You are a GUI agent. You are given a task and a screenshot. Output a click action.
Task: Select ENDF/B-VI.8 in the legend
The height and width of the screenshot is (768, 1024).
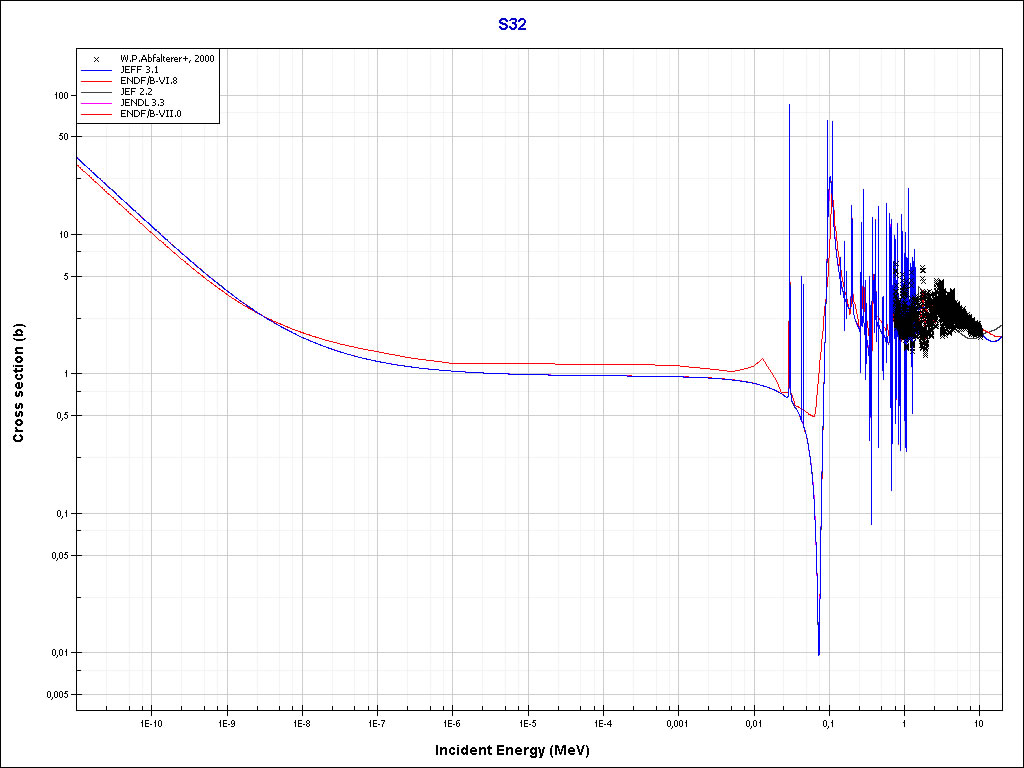click(148, 81)
